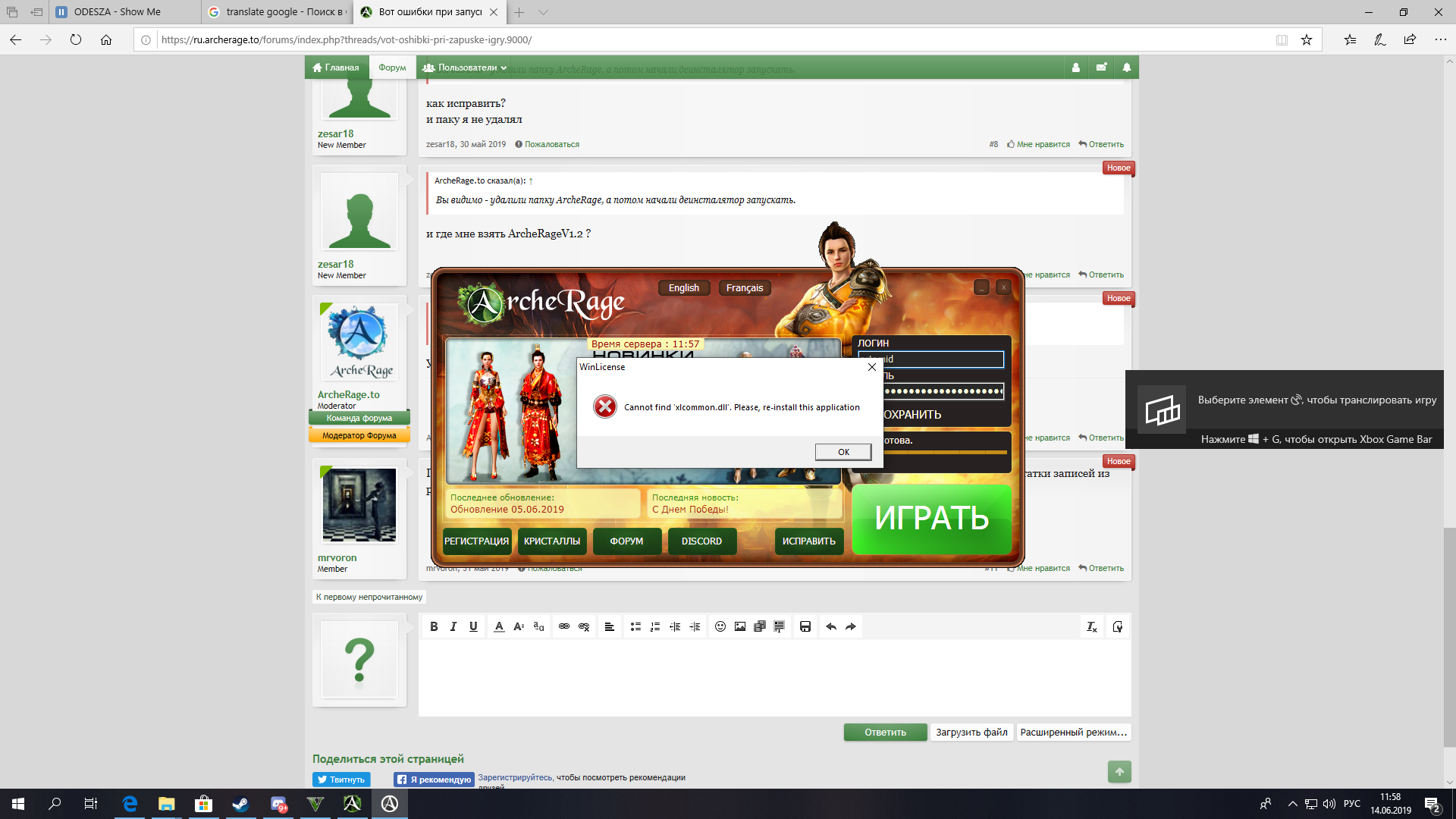Open alerts bell icon in navbar

tap(1127, 67)
